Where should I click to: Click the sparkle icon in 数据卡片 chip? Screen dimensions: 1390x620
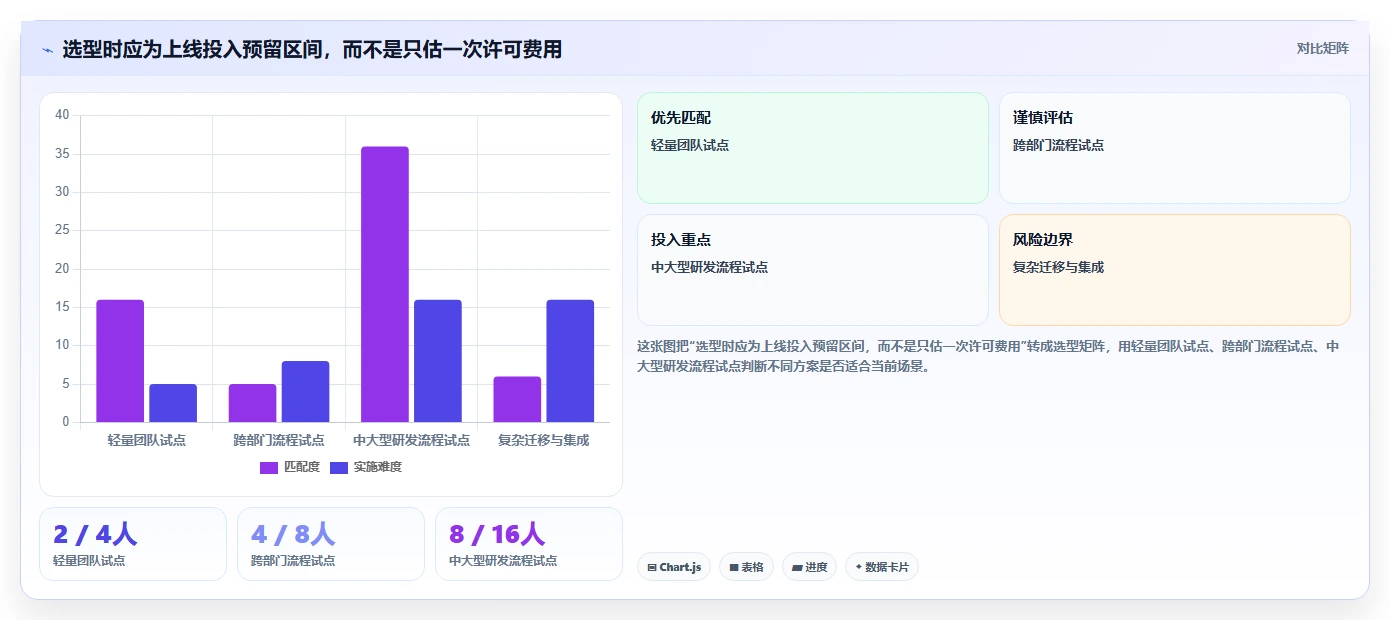click(x=858, y=567)
